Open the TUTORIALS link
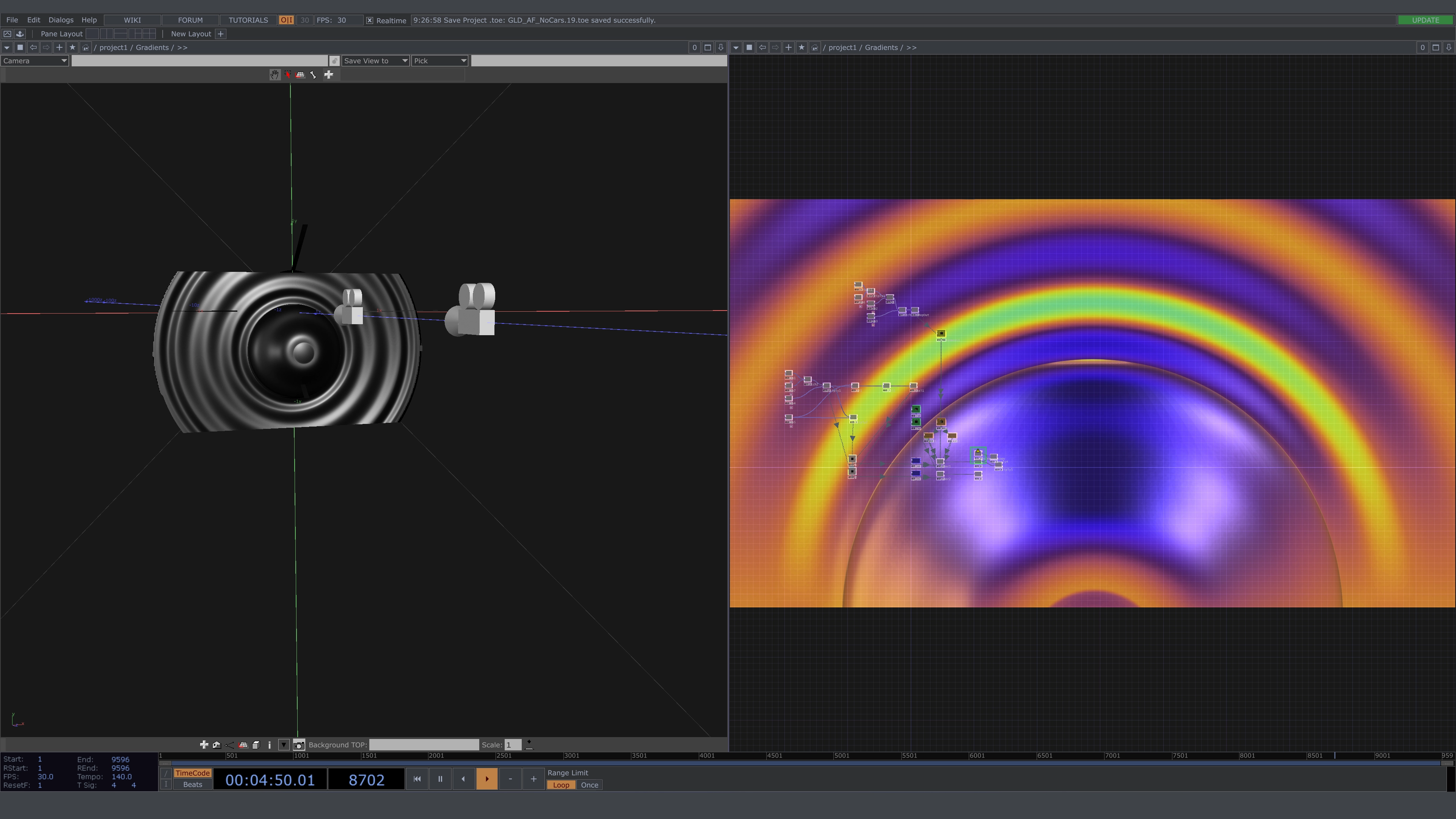The width and height of the screenshot is (1456, 819). (x=248, y=20)
